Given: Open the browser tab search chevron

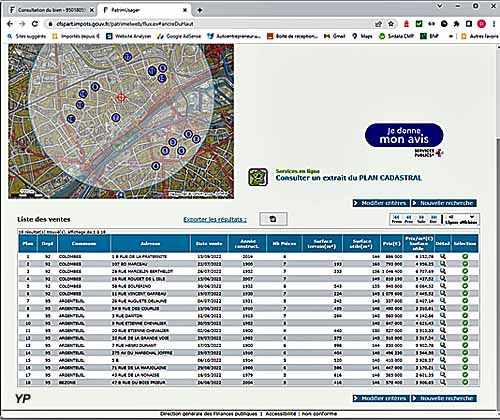Looking at the screenshot, I should 440,6.
